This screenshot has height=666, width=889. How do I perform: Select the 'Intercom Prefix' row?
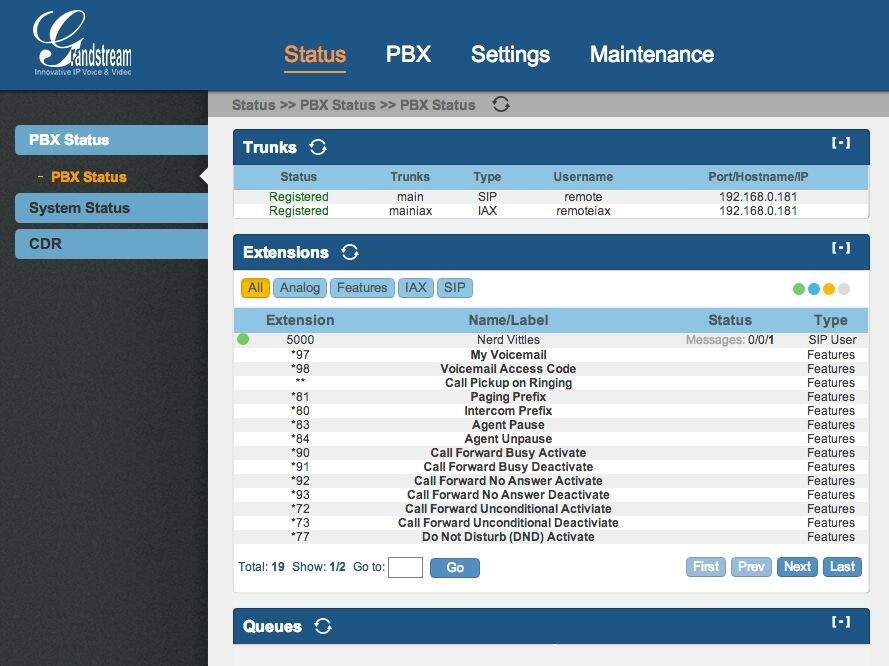click(x=551, y=411)
